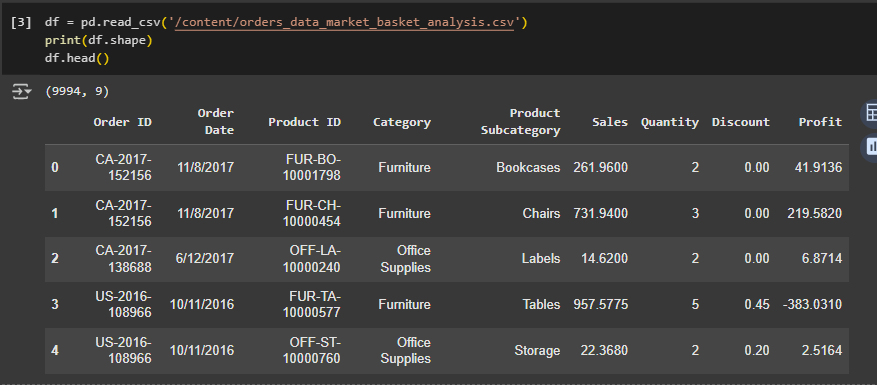This screenshot has width=877, height=385.
Task: Click the Sales column header
Action: click(x=610, y=122)
